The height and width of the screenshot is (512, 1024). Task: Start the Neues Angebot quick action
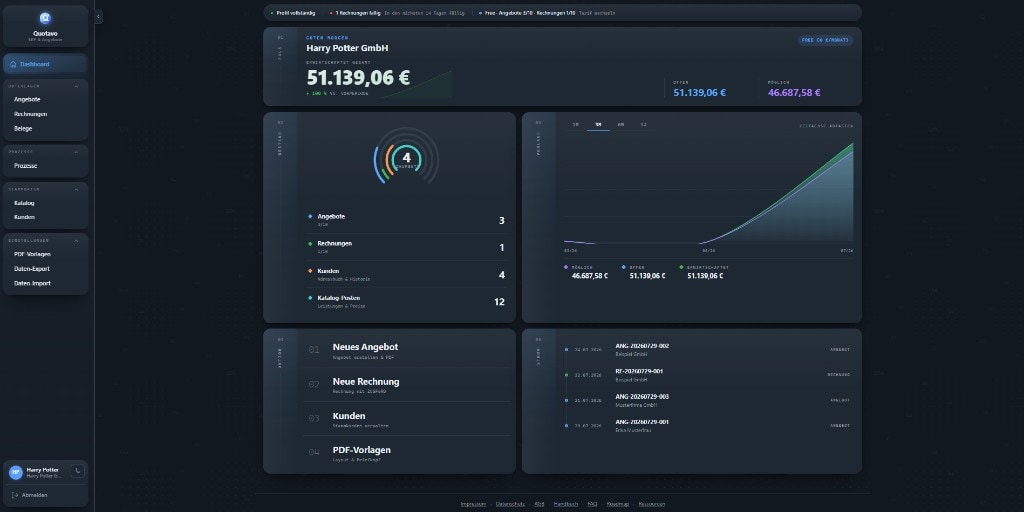[406, 351]
